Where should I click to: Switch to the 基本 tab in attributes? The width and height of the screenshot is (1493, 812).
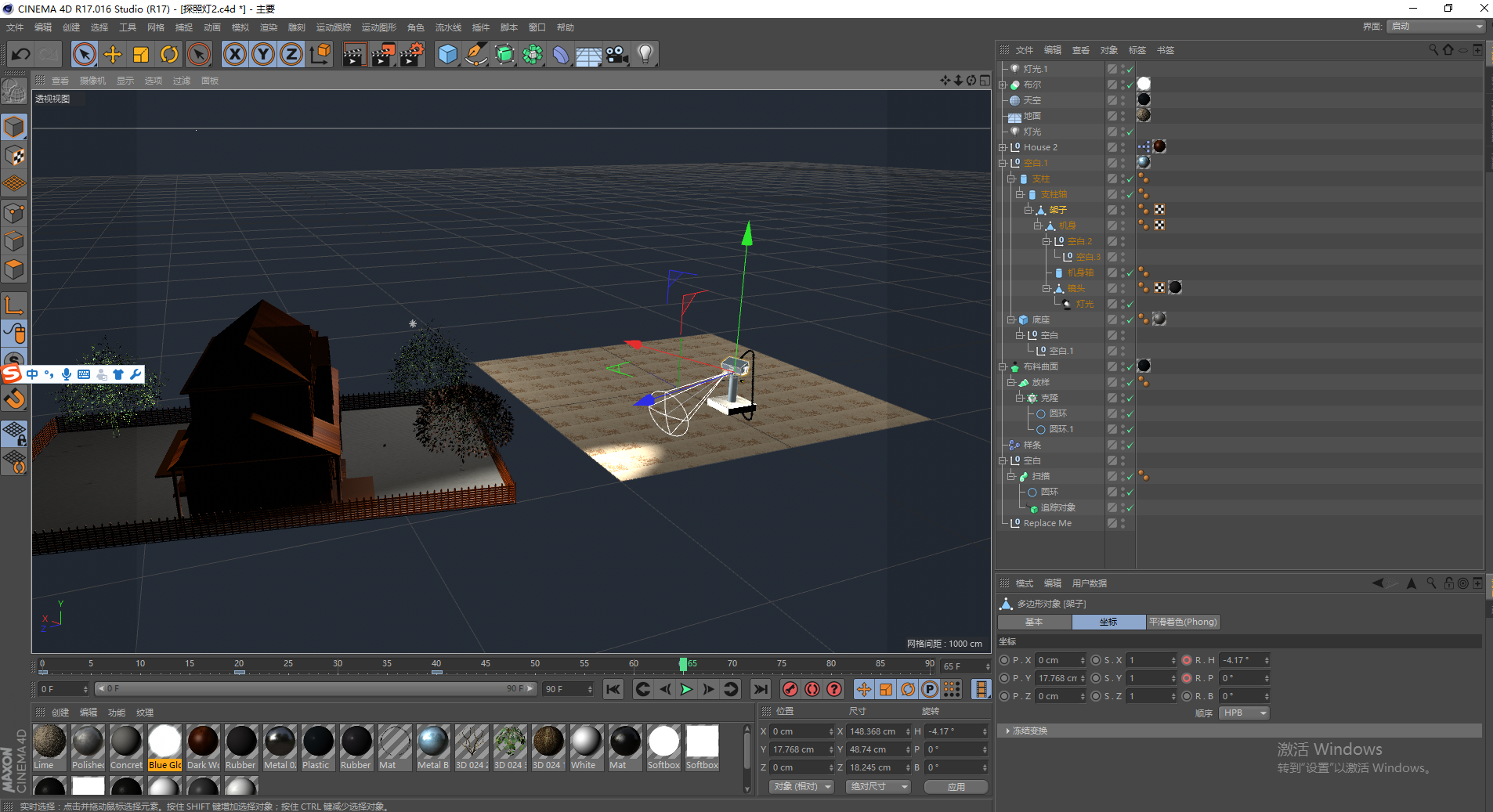point(1034,622)
